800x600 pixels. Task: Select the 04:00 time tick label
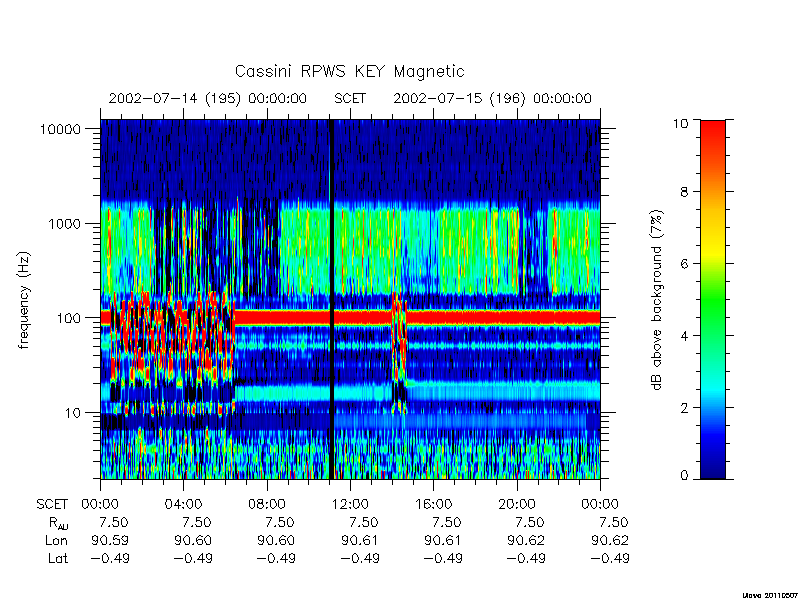[183, 505]
